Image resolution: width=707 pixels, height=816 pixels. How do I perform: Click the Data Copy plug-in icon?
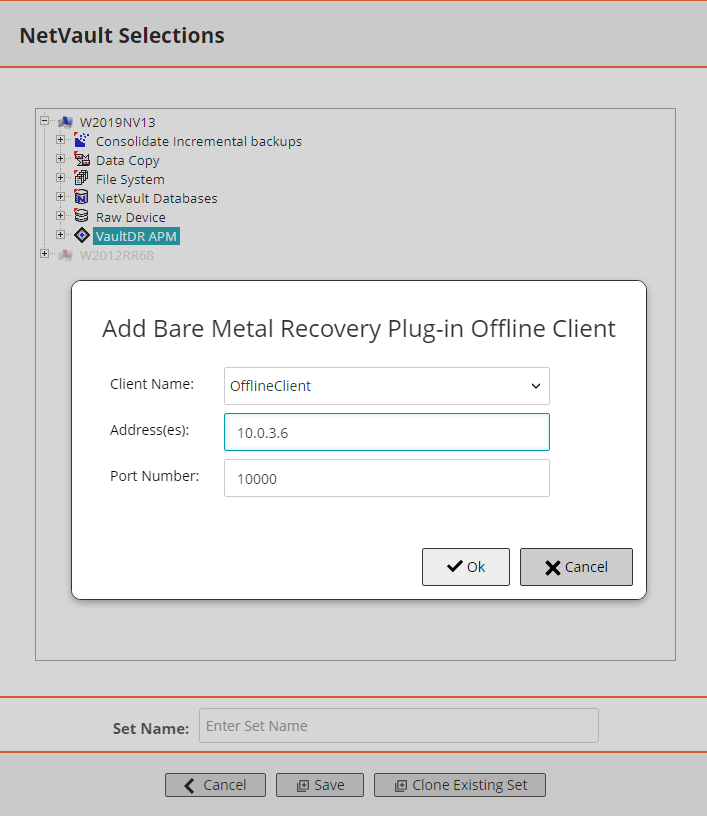pos(81,160)
